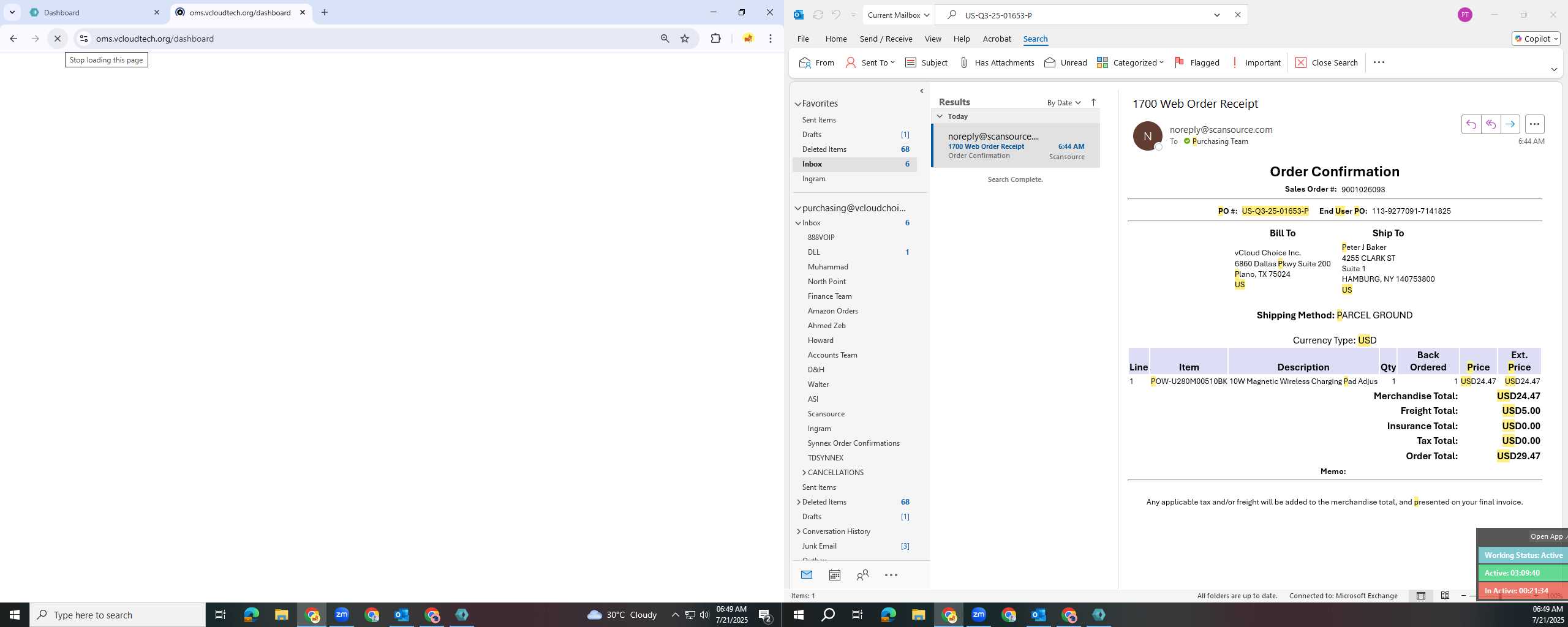Open the PT account profile avatar

[x=1465, y=15]
